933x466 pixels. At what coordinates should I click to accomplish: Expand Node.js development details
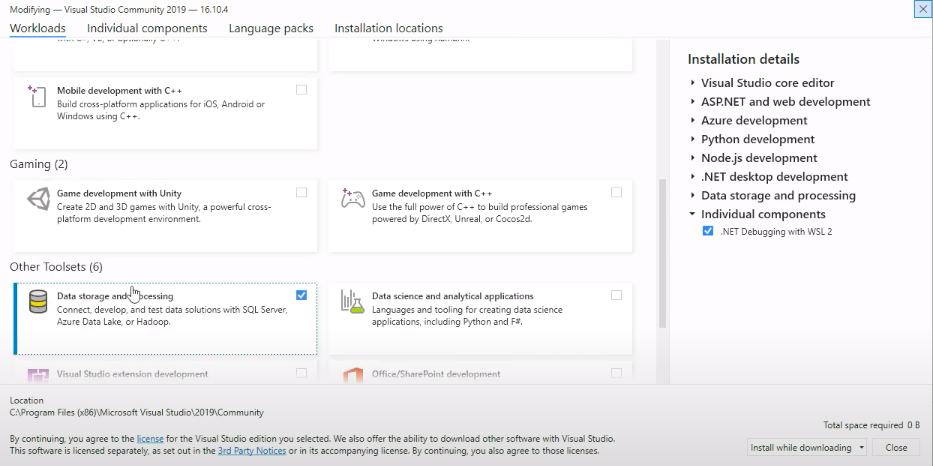(693, 158)
